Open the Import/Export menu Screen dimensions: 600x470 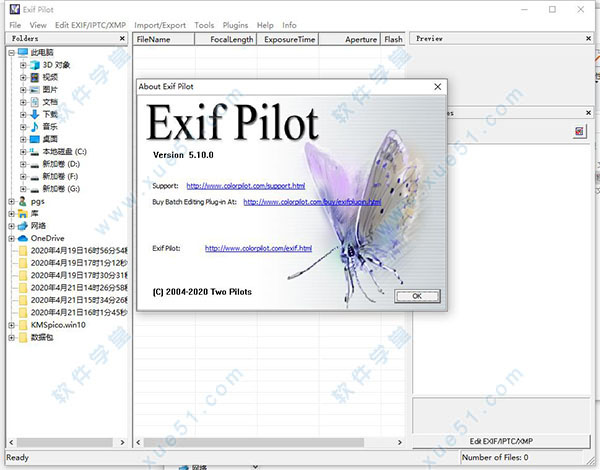tap(160, 25)
